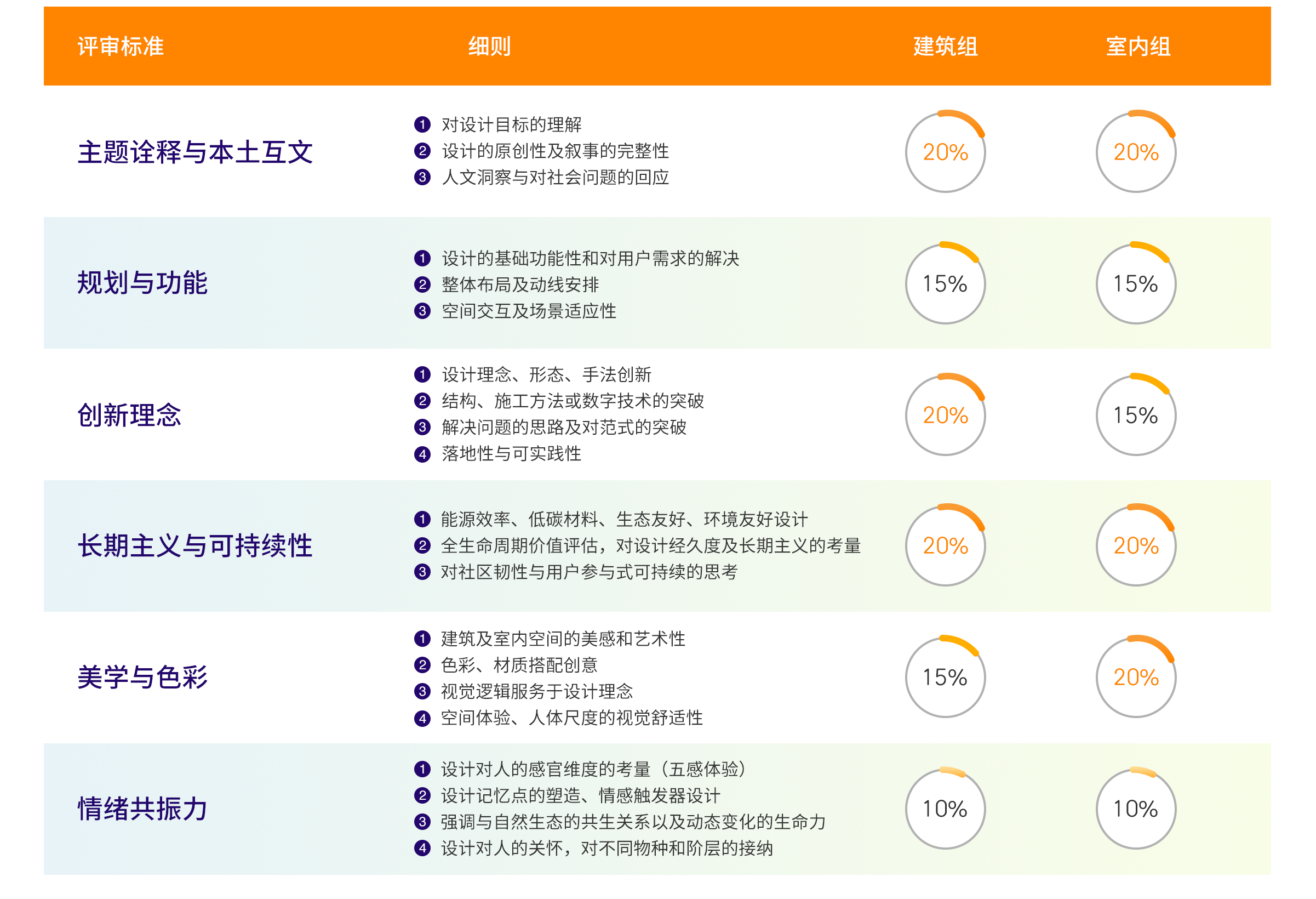Click the 室内组 20% circle for 主题诠释与本土互文
This screenshot has width=1316, height=899.
[1135, 152]
